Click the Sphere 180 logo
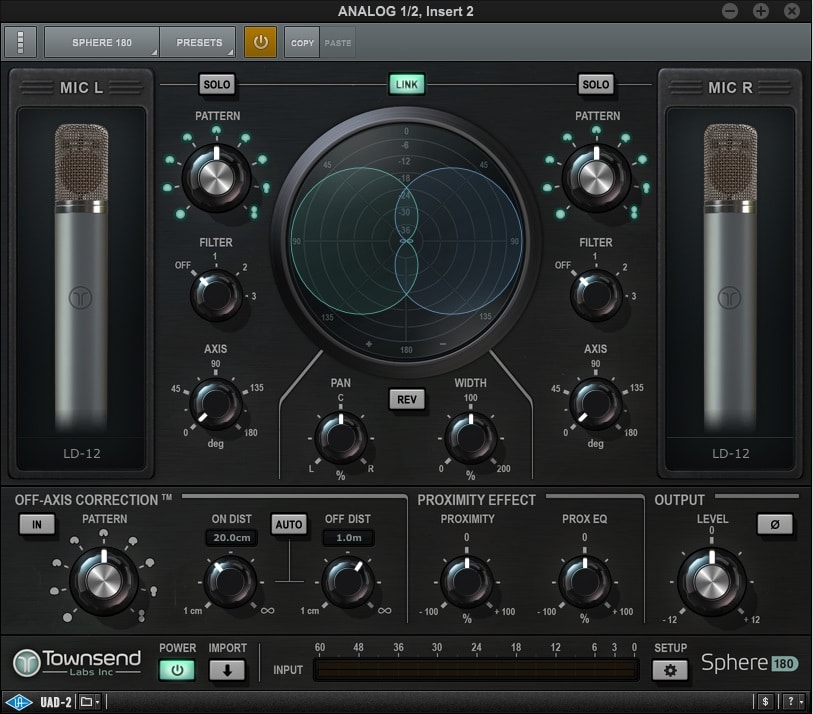The image size is (813, 714). 750,663
